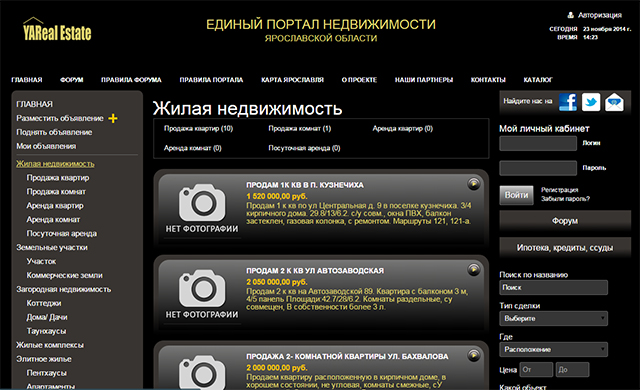The height and width of the screenshot is (390, 640).
Task: Open Посуточная аренда (0) category link
Action: [x=304, y=148]
